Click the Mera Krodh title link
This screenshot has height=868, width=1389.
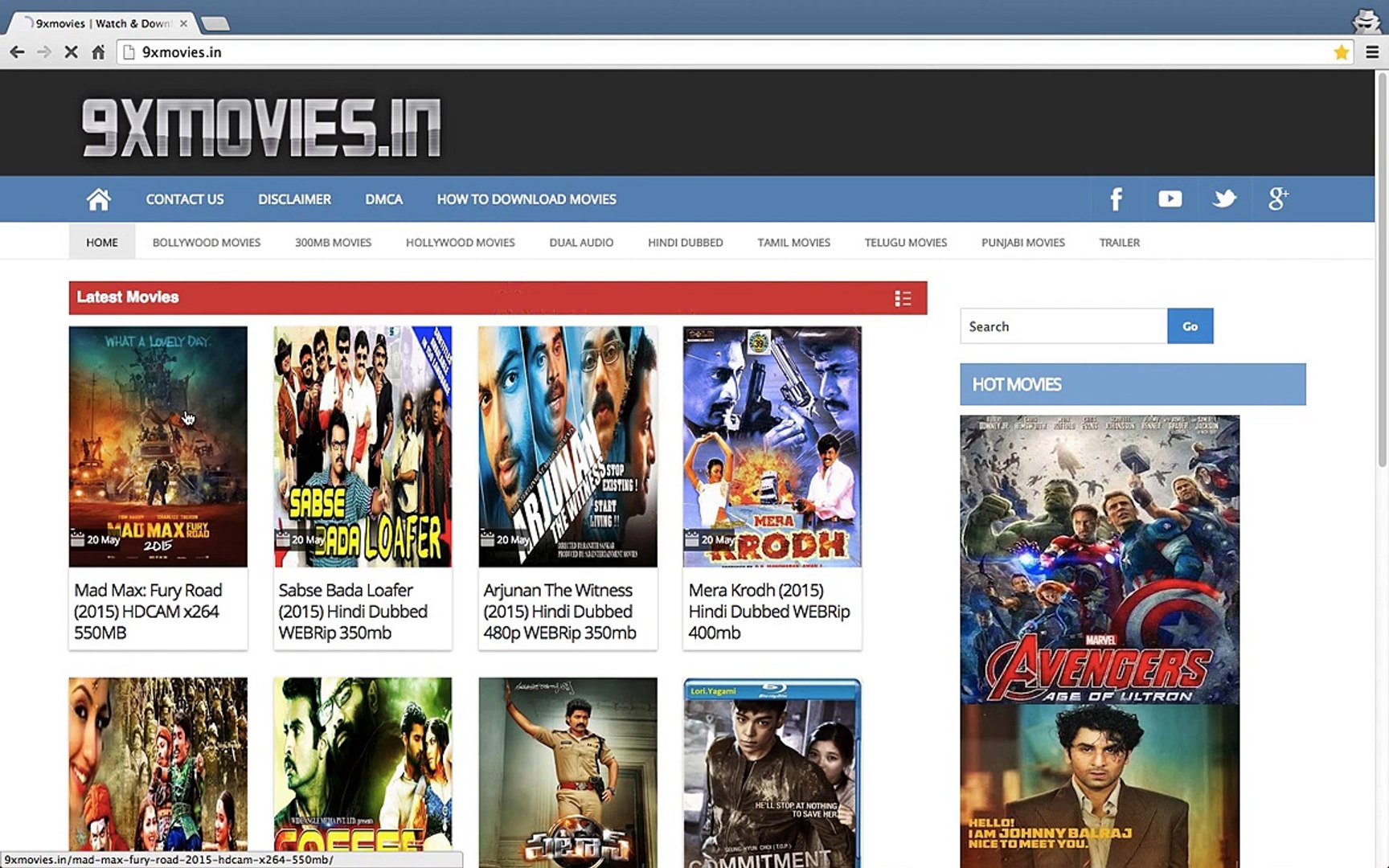point(769,612)
